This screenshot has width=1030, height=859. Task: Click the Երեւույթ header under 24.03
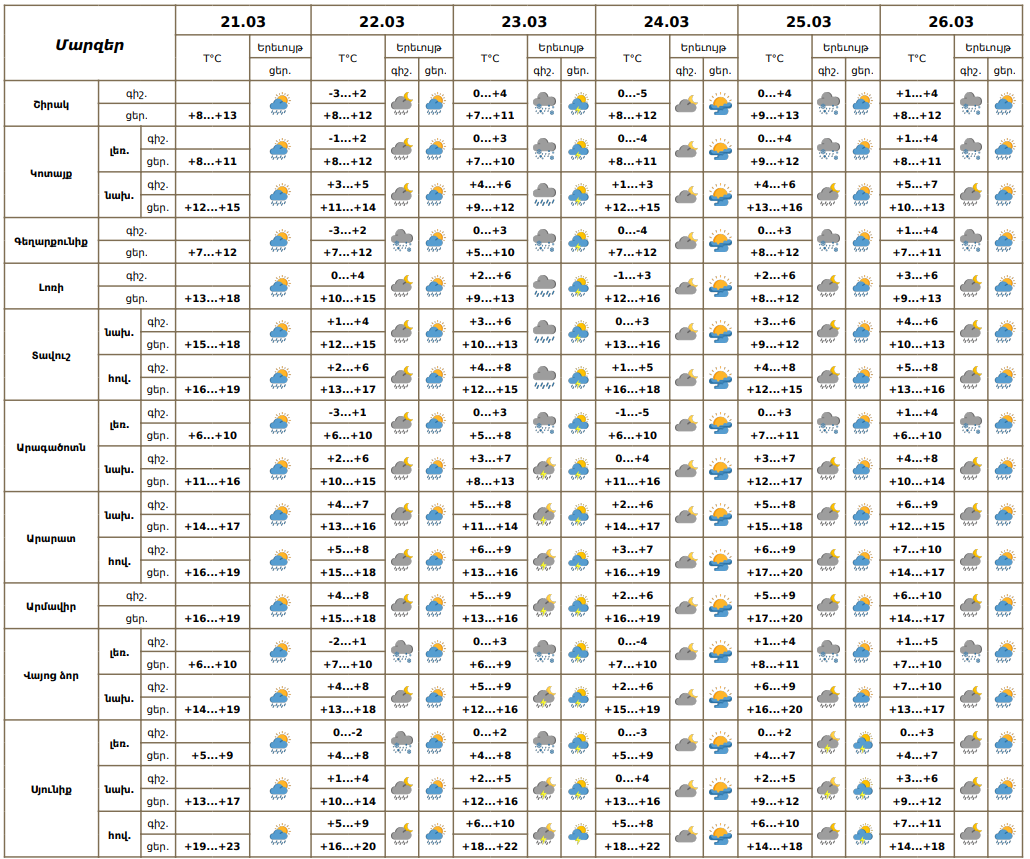(703, 47)
